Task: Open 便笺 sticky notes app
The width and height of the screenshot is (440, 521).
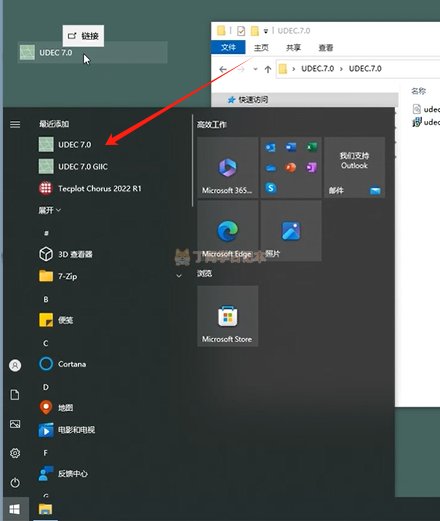Action: point(56,320)
